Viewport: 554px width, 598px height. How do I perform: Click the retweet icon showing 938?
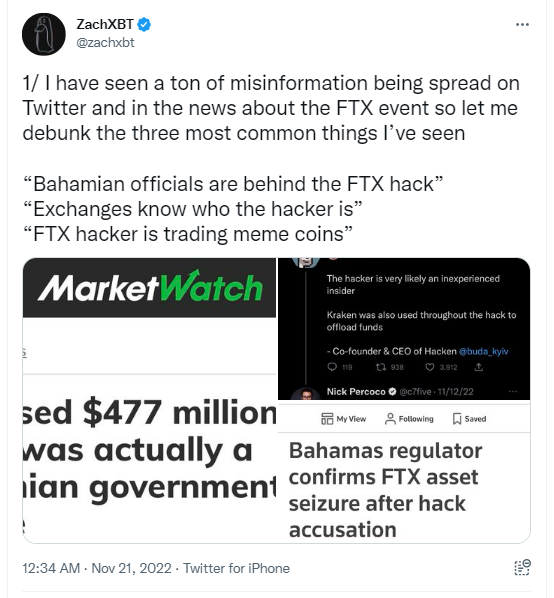point(381,367)
